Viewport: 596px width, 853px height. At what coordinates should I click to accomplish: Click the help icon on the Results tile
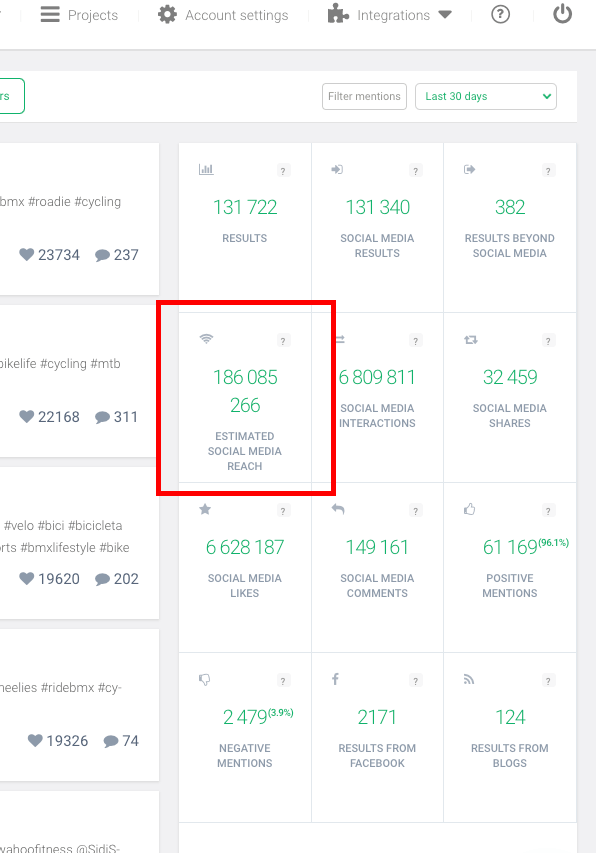[x=283, y=171]
